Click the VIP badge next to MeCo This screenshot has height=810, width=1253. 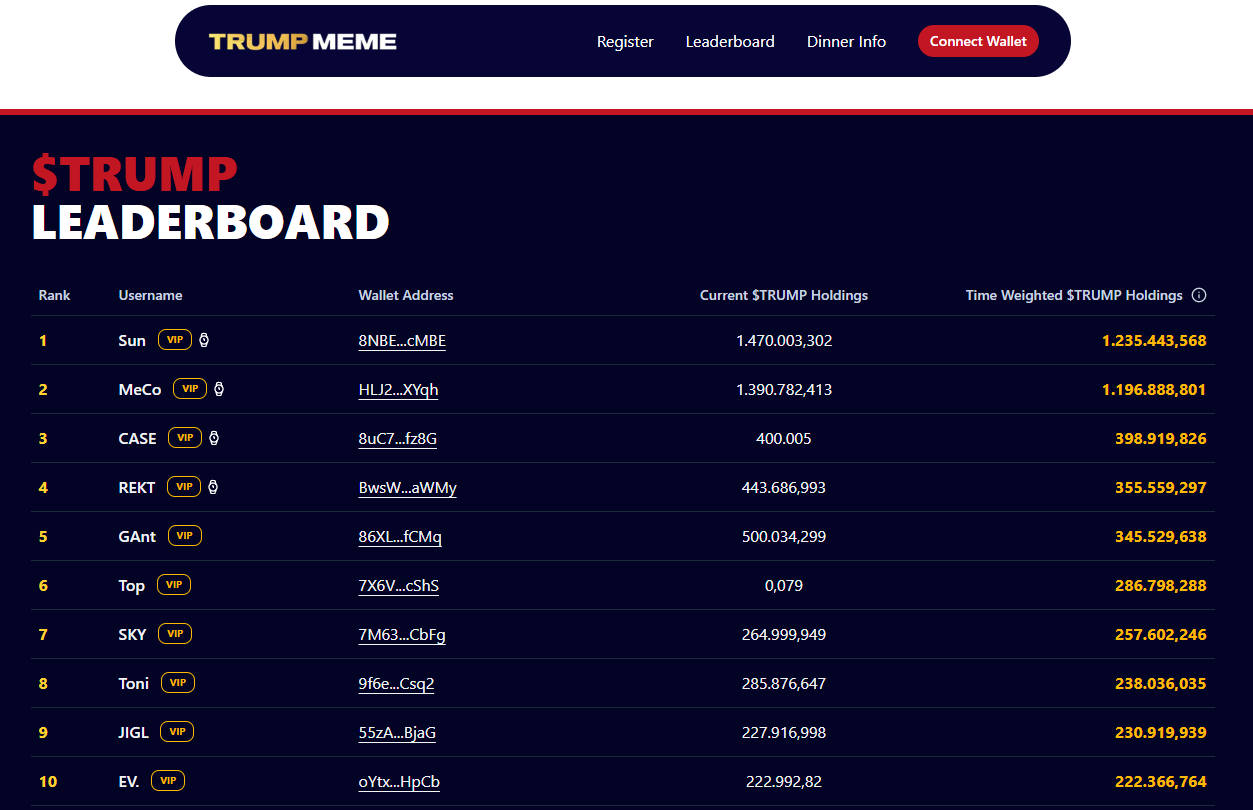190,389
